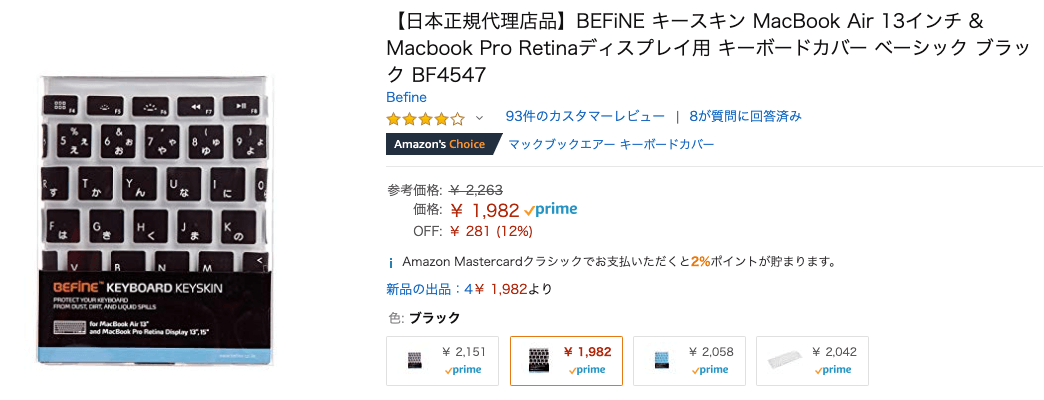The width and height of the screenshot is (1044, 400).
Task: Select the ¥1,982 black color variant swatch
Action: click(x=566, y=361)
